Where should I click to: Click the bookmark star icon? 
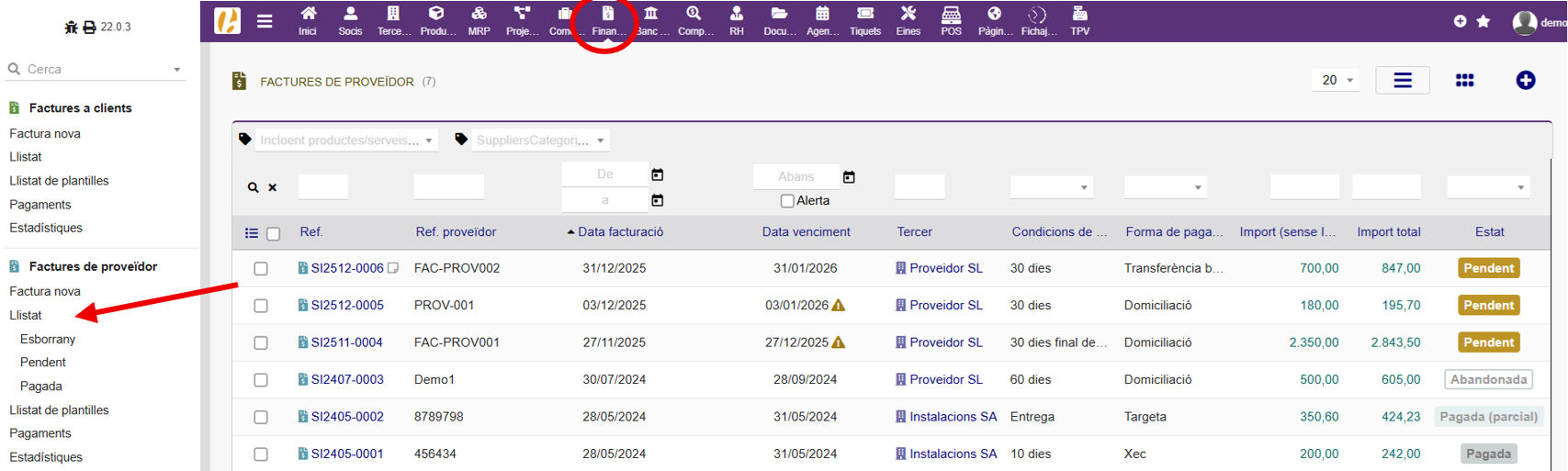click(x=1483, y=21)
